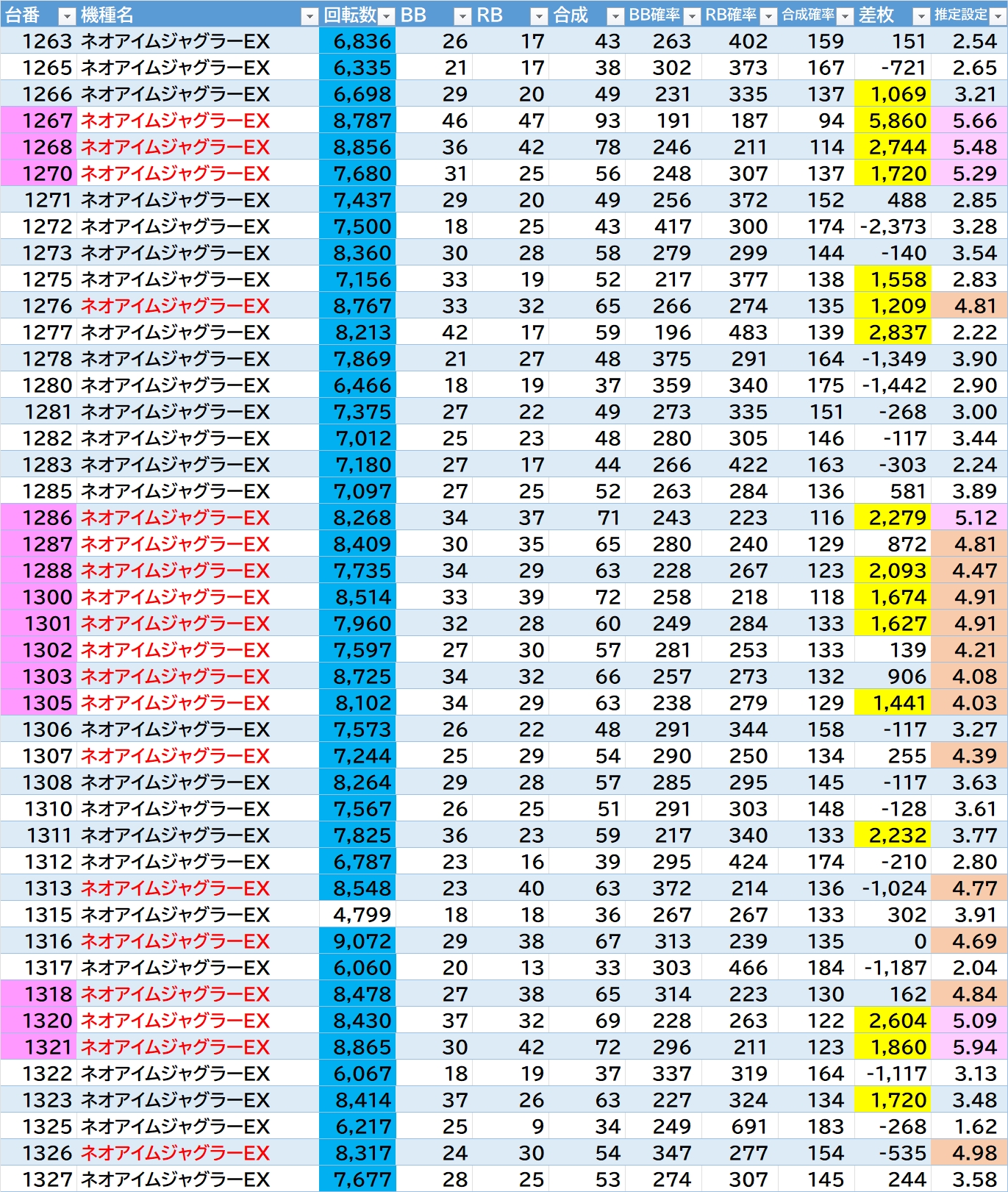Open the 台番 column filter dropdown
1008x1192 pixels.
(66, 15)
